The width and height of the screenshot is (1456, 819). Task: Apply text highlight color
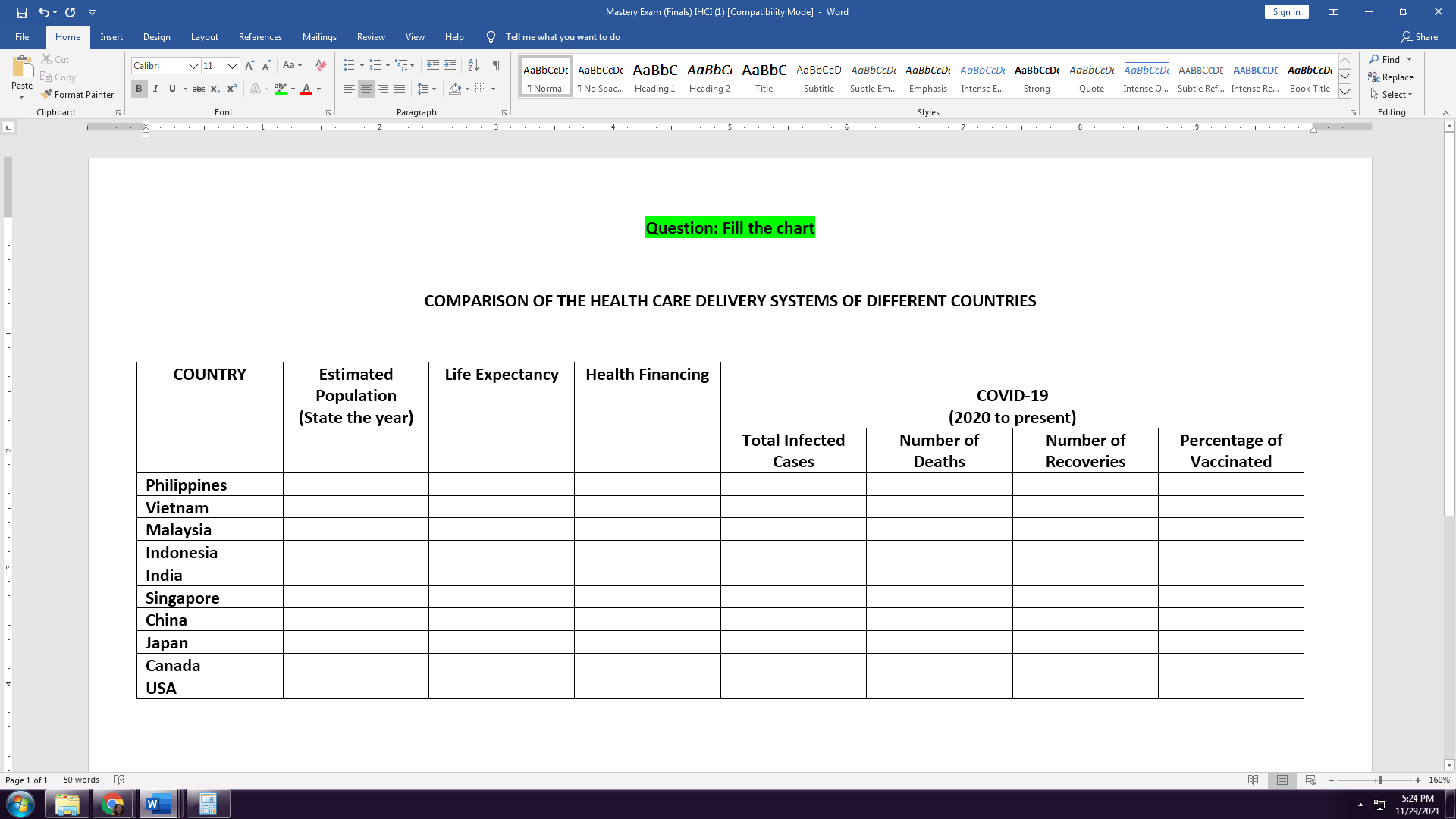click(x=280, y=89)
